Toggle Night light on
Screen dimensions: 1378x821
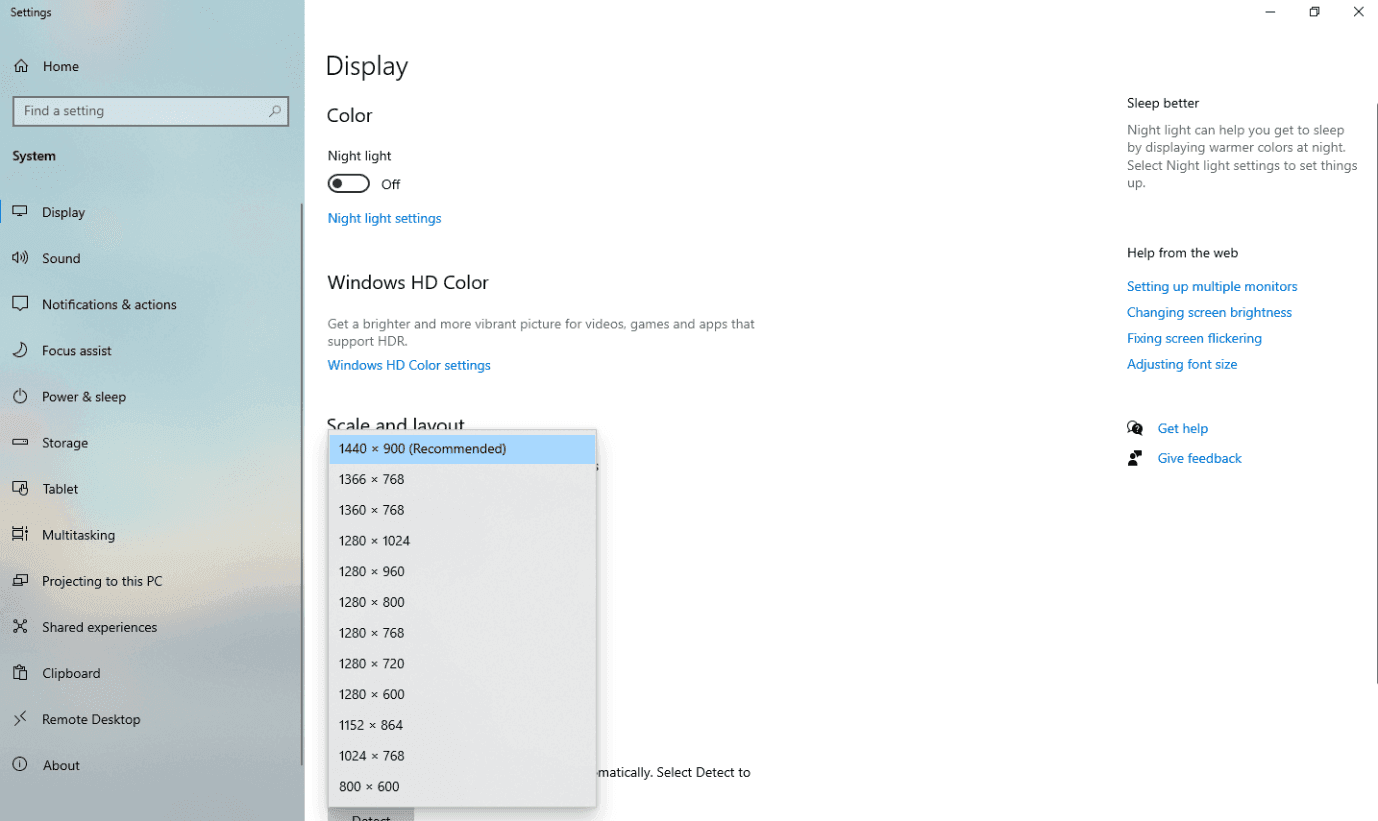[x=349, y=183]
